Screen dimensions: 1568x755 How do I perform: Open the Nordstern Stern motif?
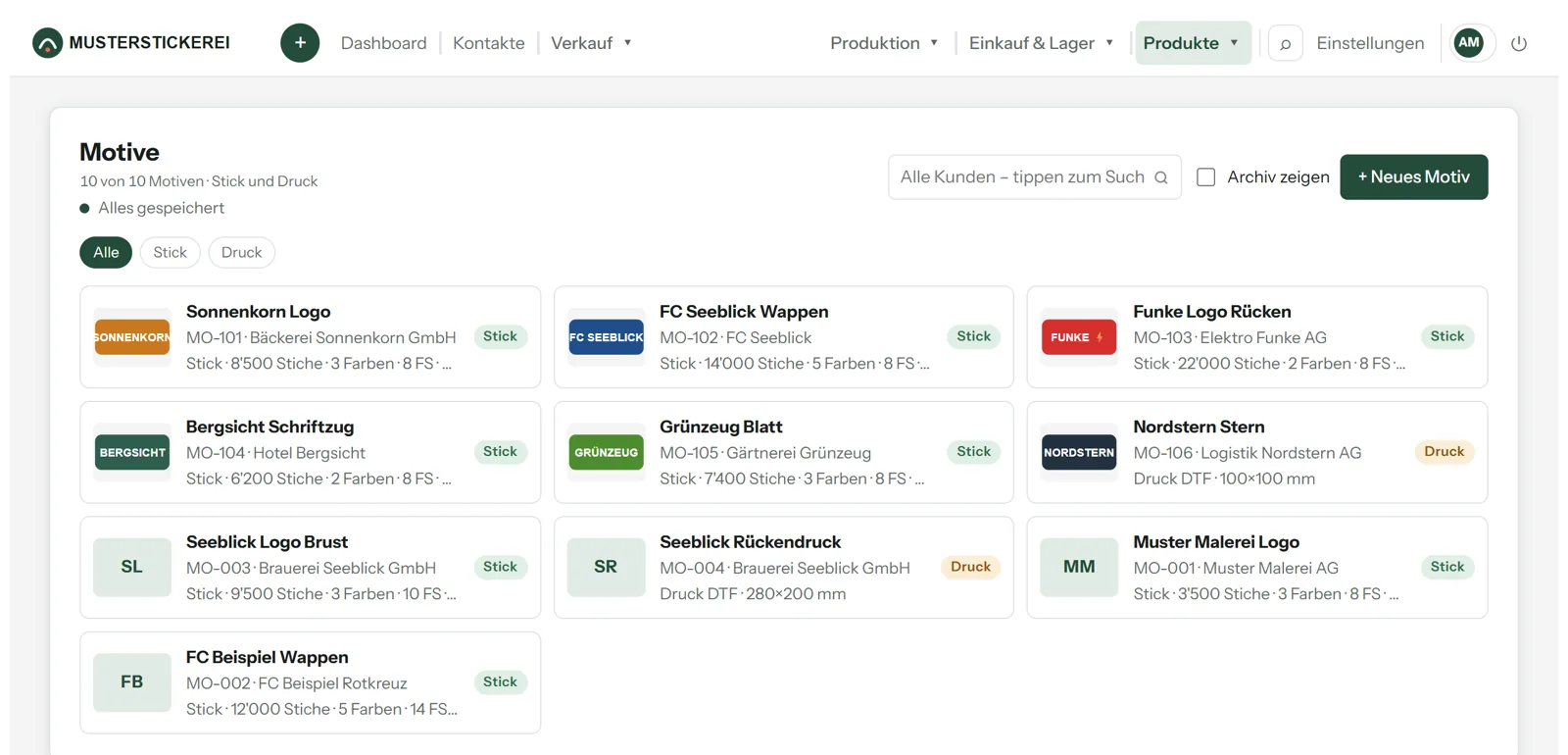(x=1257, y=452)
